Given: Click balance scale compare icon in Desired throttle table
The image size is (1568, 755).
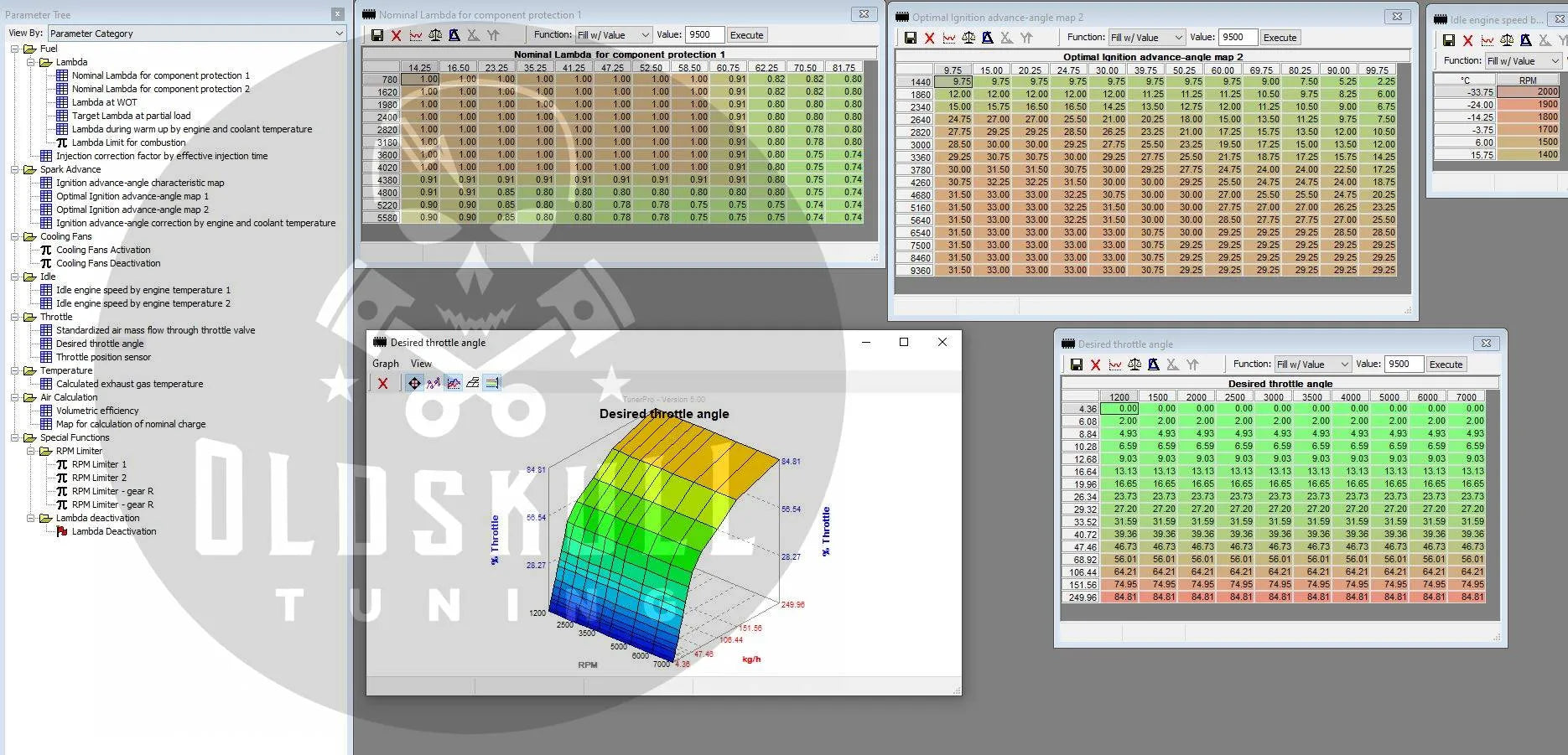Looking at the screenshot, I should pyautogui.click(x=1134, y=365).
